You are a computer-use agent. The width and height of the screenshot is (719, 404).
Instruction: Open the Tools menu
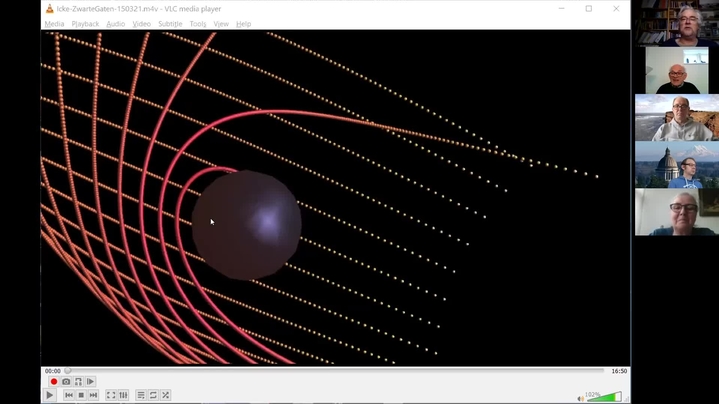tap(198, 23)
